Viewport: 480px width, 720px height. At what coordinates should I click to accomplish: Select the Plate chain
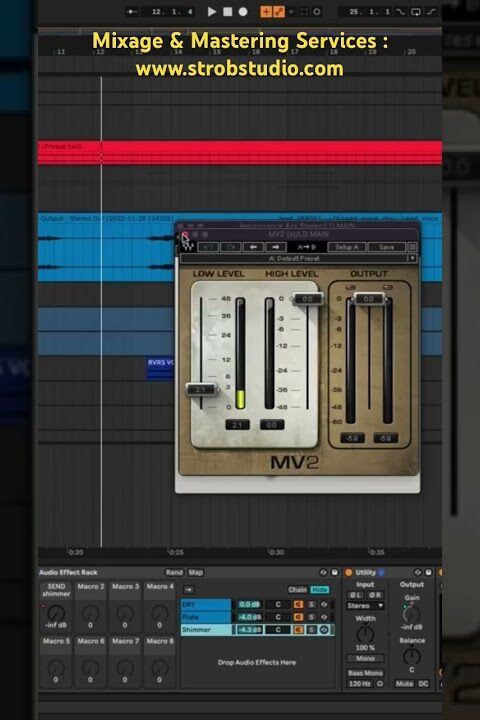point(206,617)
